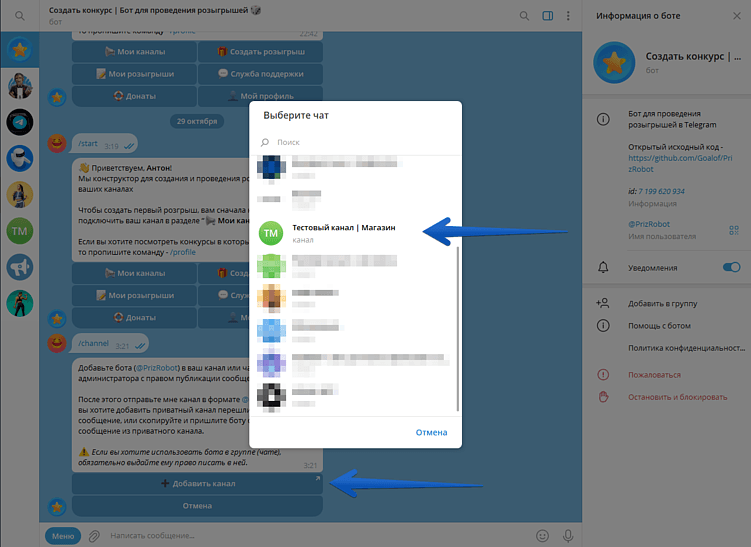Click the first Мои розыгрыши button at top
The width and height of the screenshot is (751, 547).
(135, 74)
